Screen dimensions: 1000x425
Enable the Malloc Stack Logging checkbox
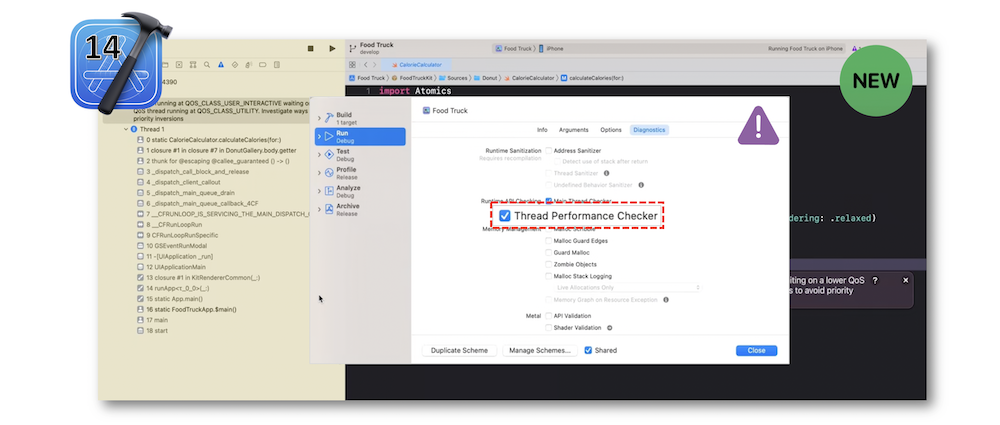pyautogui.click(x=548, y=276)
